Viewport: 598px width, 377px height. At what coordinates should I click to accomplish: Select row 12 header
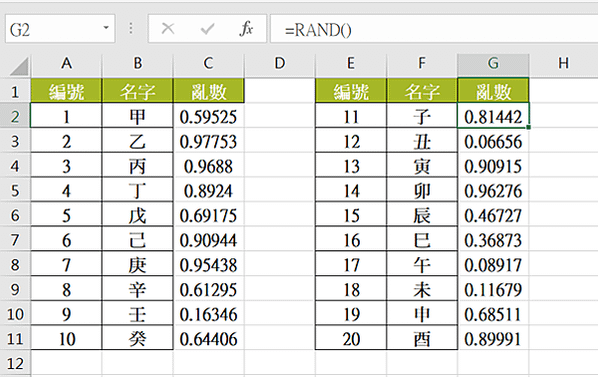point(15,363)
